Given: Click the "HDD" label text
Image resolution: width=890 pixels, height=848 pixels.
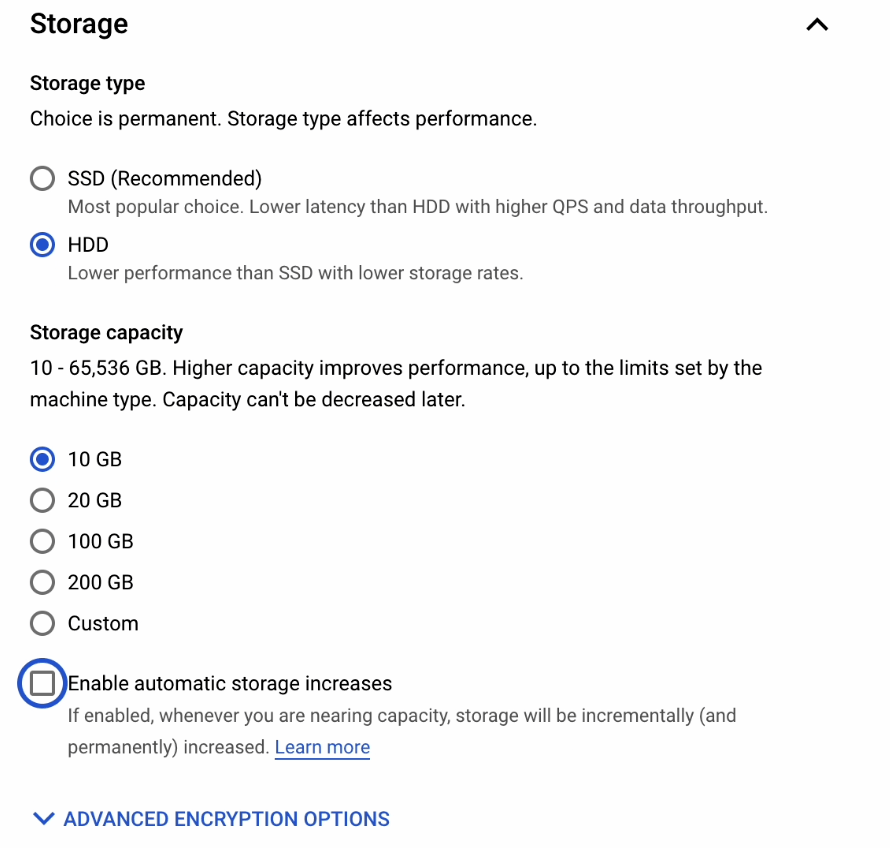Looking at the screenshot, I should pos(88,245).
